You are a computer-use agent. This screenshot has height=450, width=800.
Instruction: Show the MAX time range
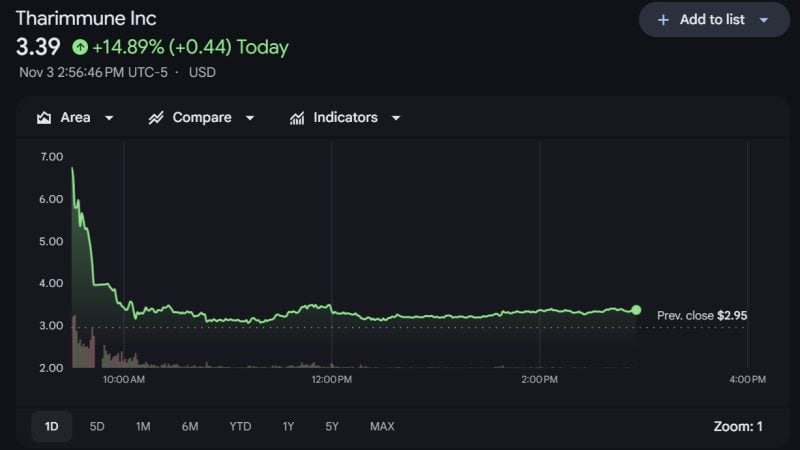382,426
